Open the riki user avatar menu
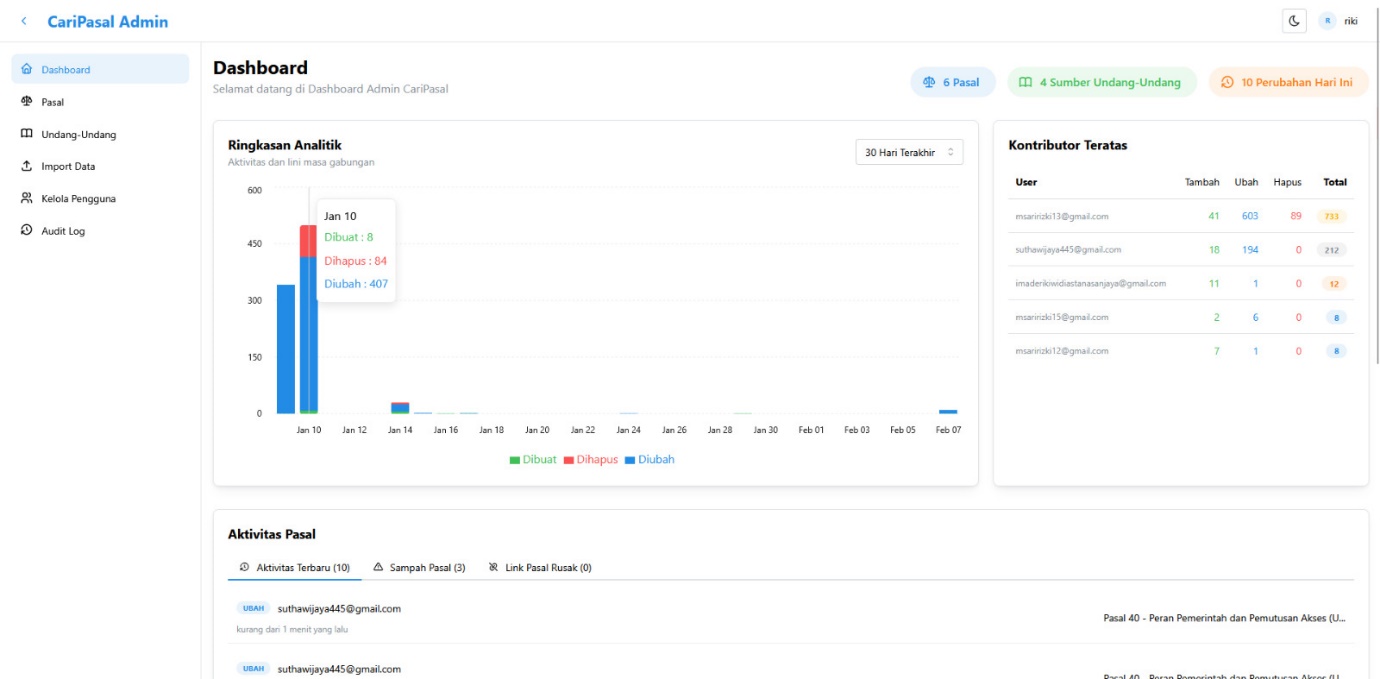1380x679 pixels. 1328,21
